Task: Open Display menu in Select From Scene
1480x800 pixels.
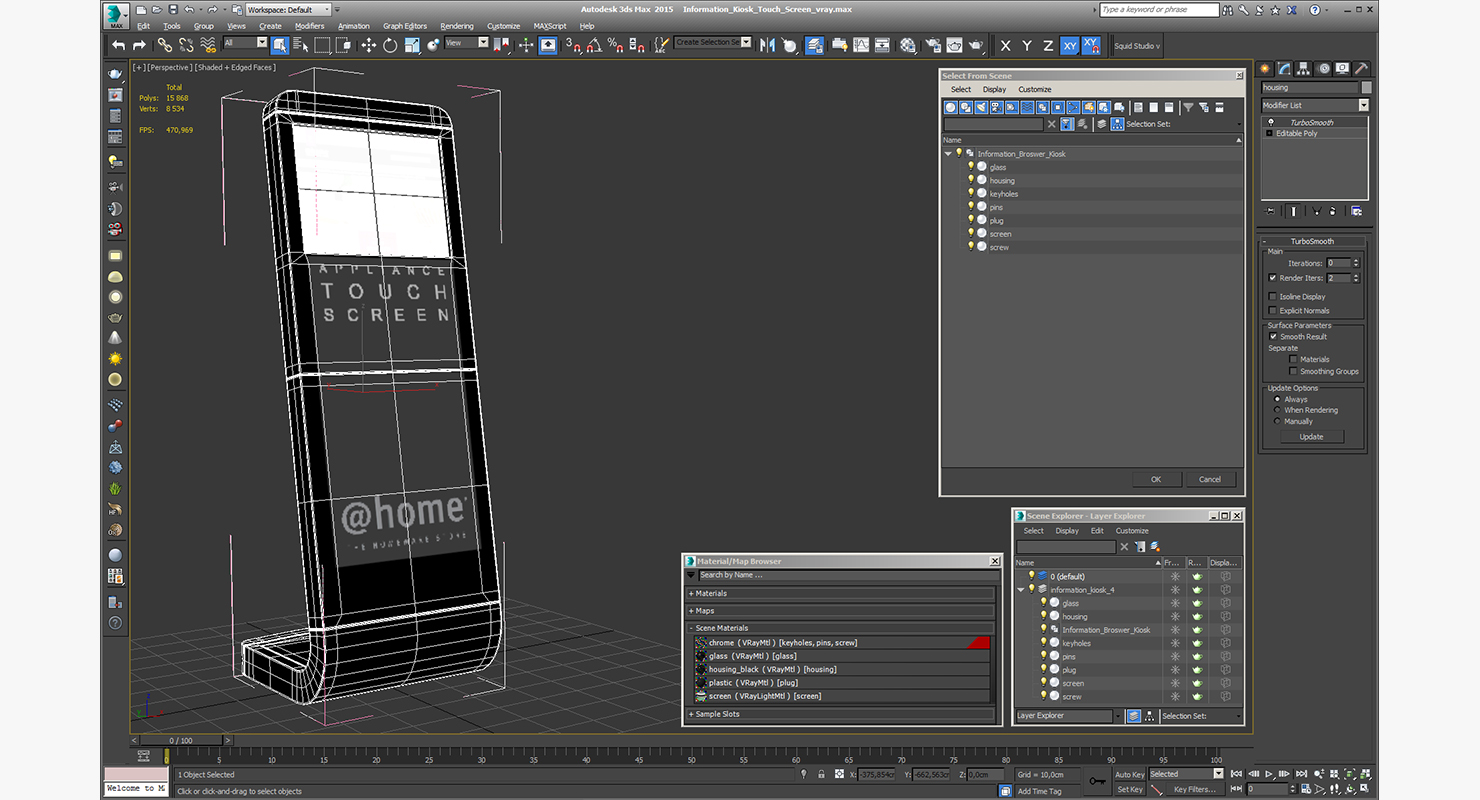Action: click(x=994, y=89)
